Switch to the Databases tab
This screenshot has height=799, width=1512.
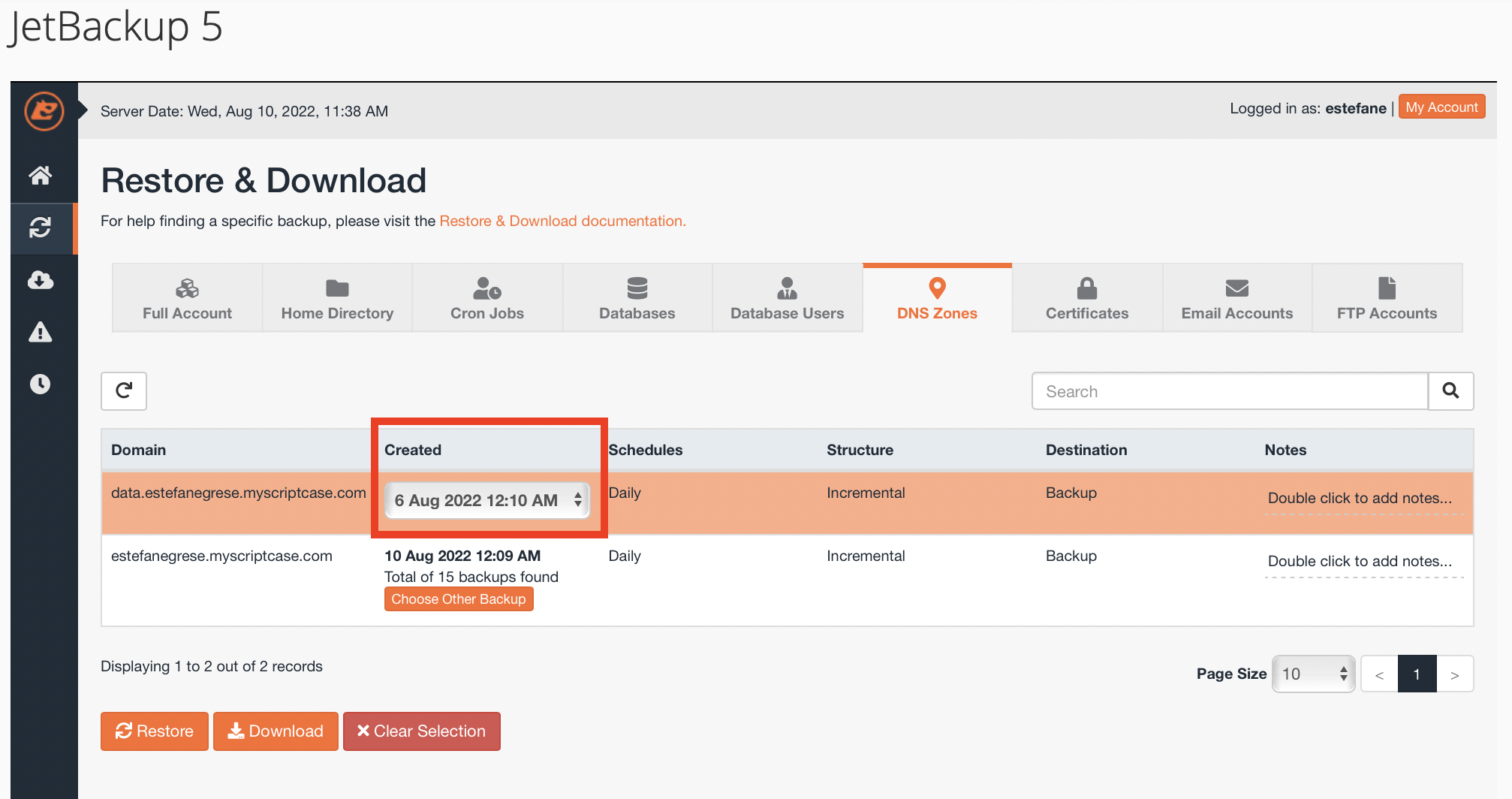tap(637, 298)
